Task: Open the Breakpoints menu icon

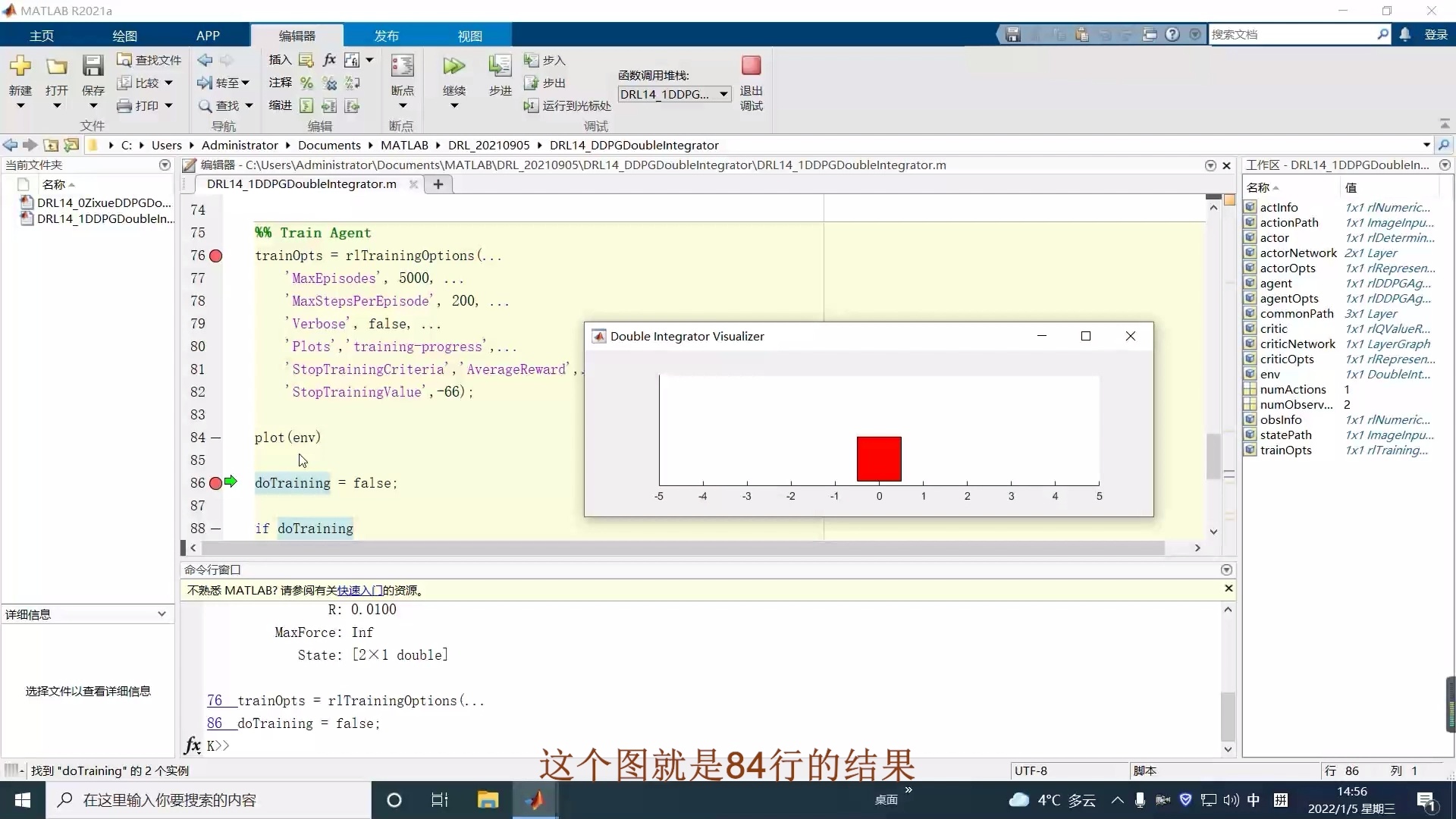Action: pyautogui.click(x=402, y=67)
